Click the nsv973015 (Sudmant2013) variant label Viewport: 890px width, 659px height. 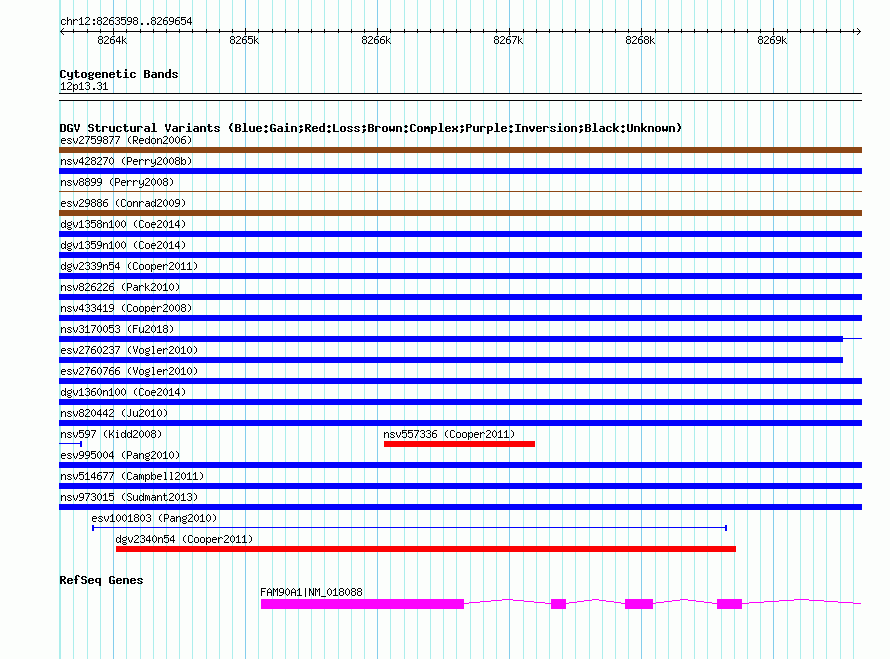pos(129,497)
